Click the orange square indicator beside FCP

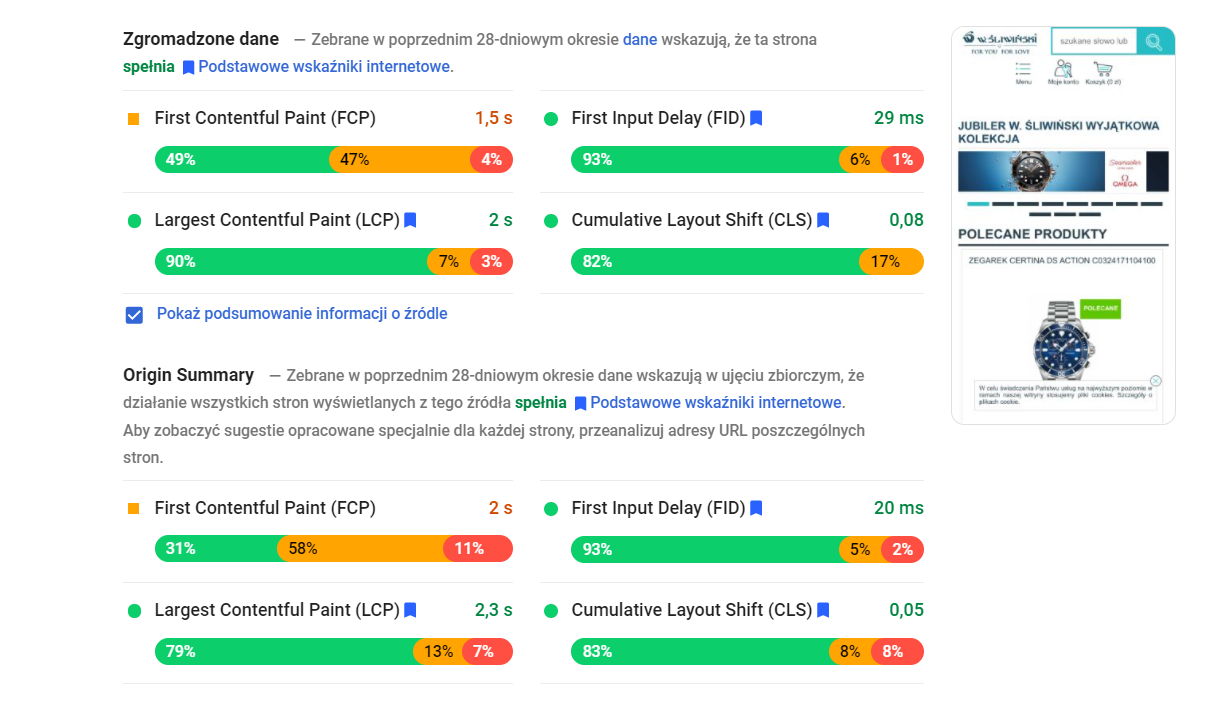[132, 118]
